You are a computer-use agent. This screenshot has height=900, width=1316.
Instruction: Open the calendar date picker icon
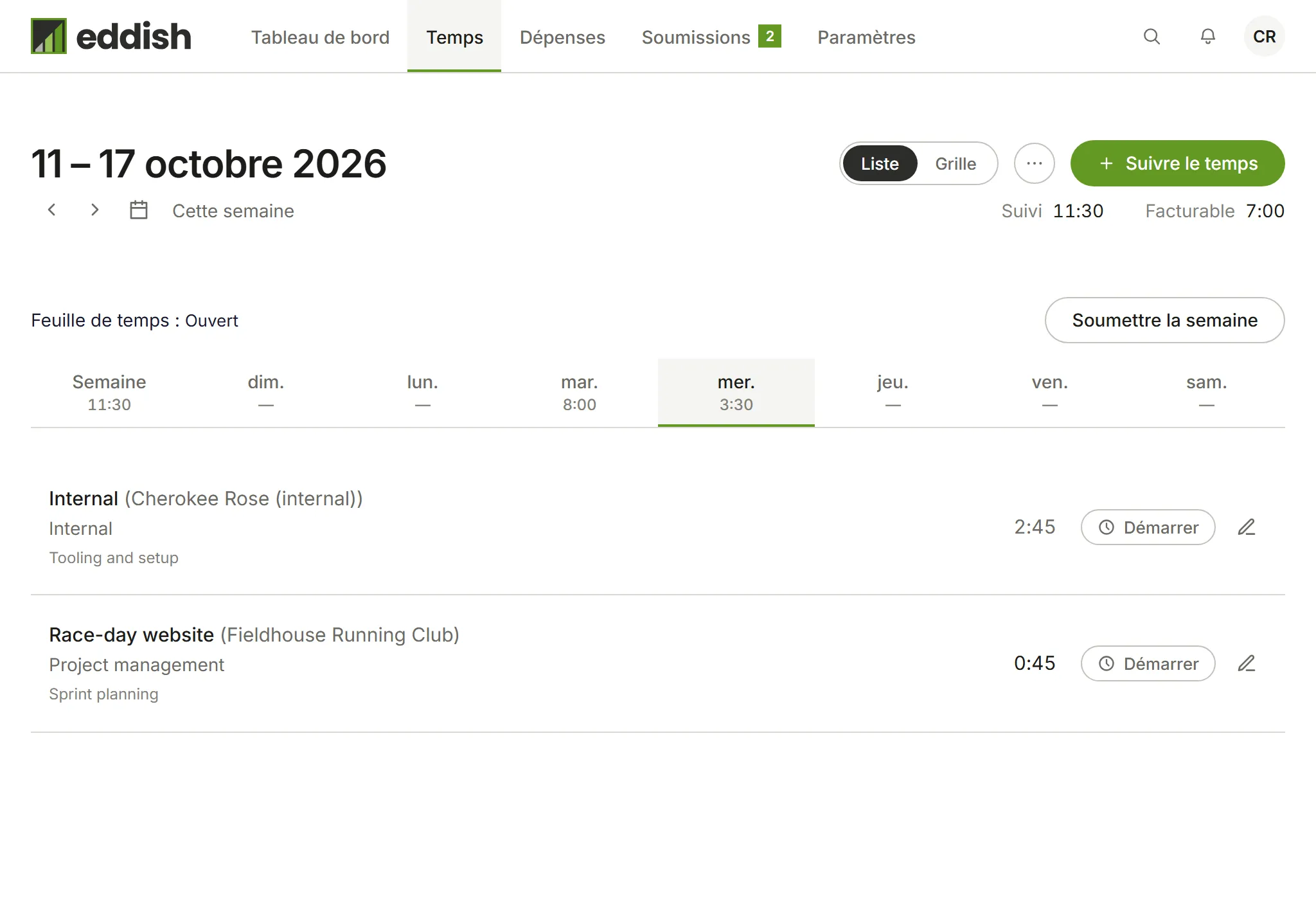139,210
